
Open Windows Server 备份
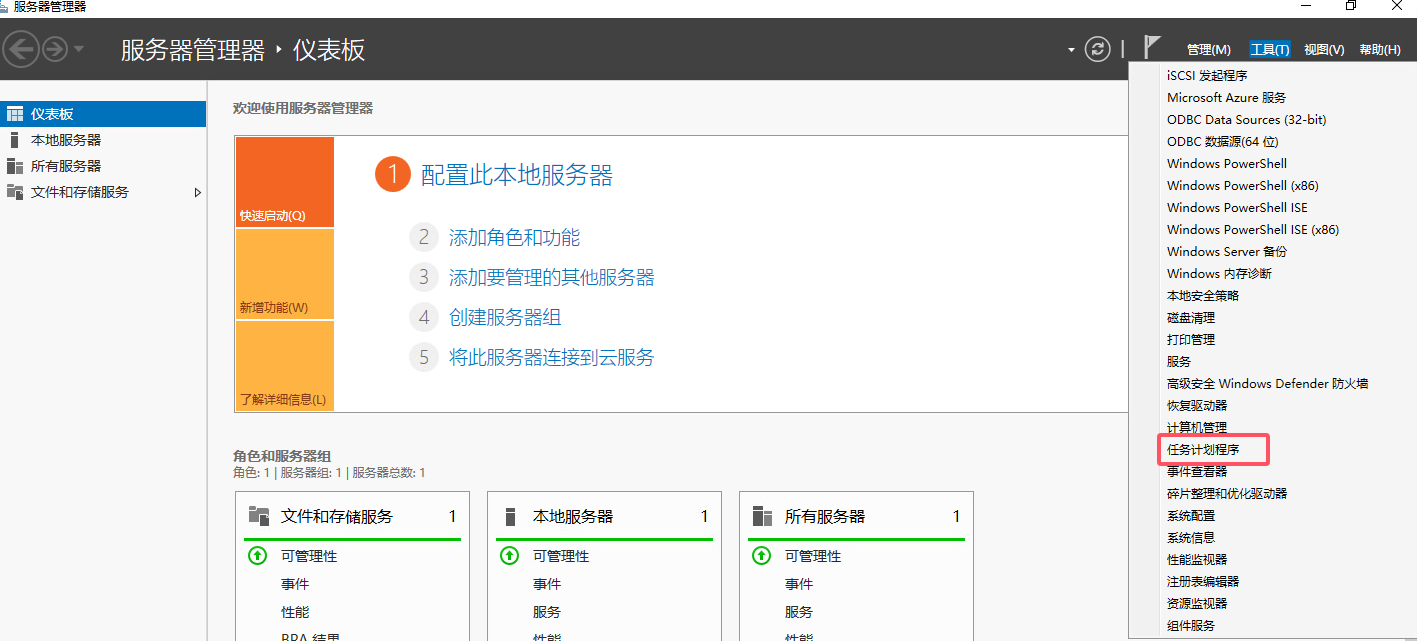1227,251
